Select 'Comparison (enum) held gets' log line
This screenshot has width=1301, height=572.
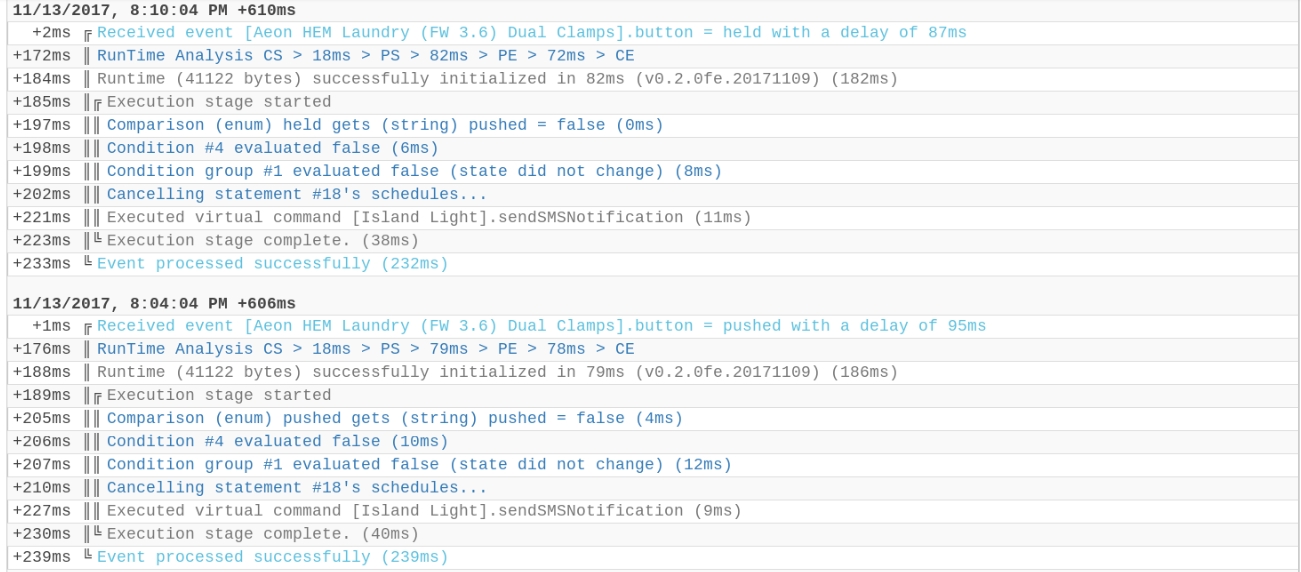(x=385, y=125)
